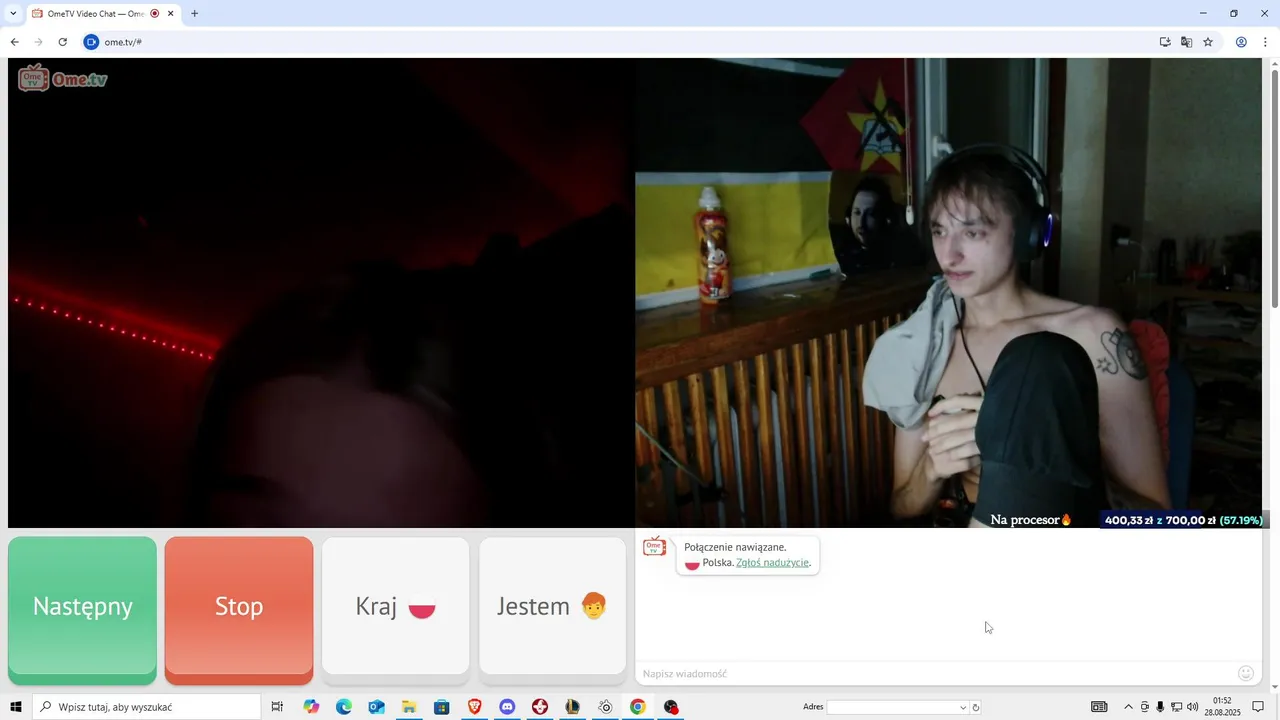The width and height of the screenshot is (1280, 720).
Task: Bookmark this page with the star
Action: (x=1208, y=42)
